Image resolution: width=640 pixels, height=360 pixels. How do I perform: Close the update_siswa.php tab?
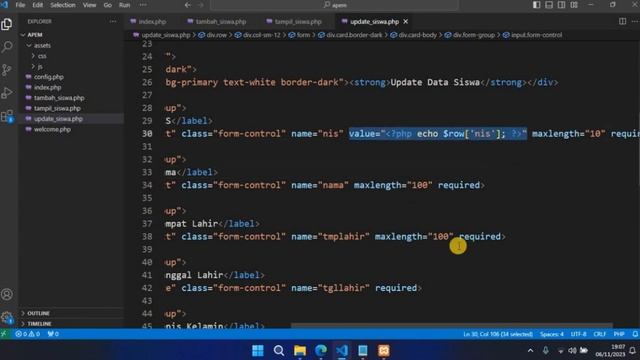click(406, 21)
